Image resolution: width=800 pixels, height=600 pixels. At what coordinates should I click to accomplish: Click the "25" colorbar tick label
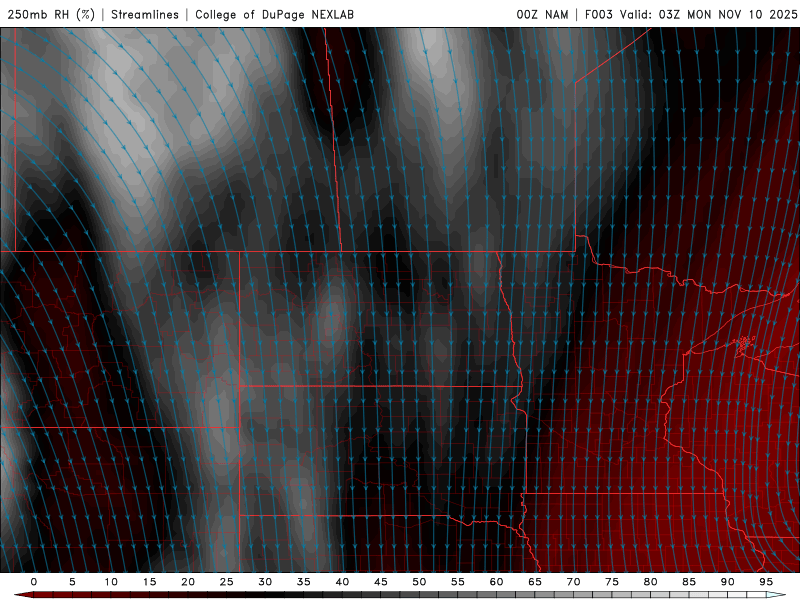click(x=227, y=582)
